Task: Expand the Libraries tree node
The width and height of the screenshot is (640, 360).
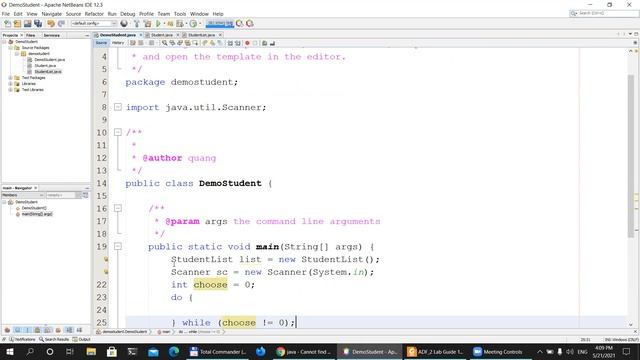Action: 10,84
